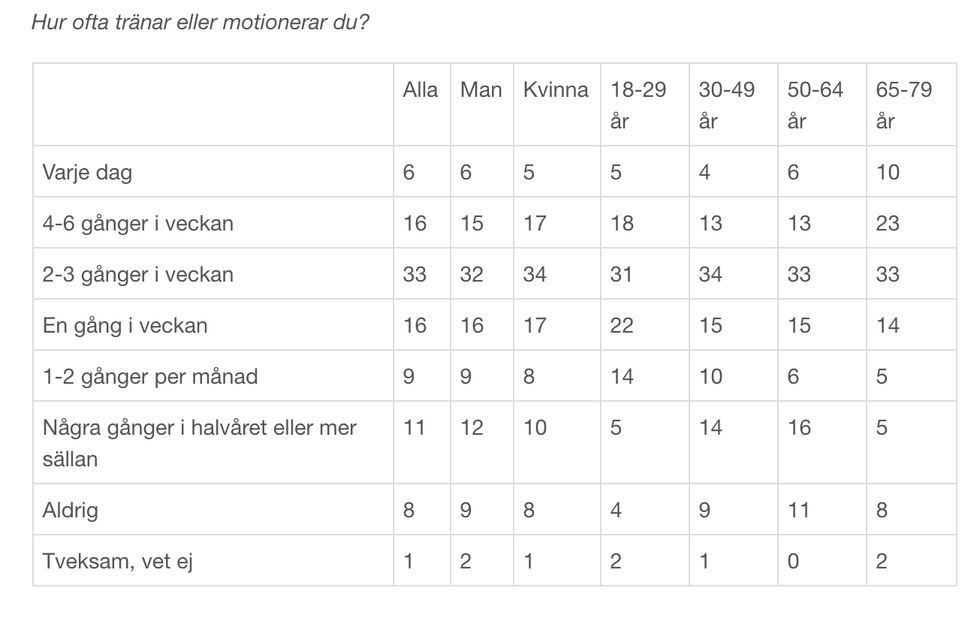Viewport: 980px width, 621px height.
Task: Select the 18-29 år value for En gång i veckan
Action: click(x=622, y=325)
